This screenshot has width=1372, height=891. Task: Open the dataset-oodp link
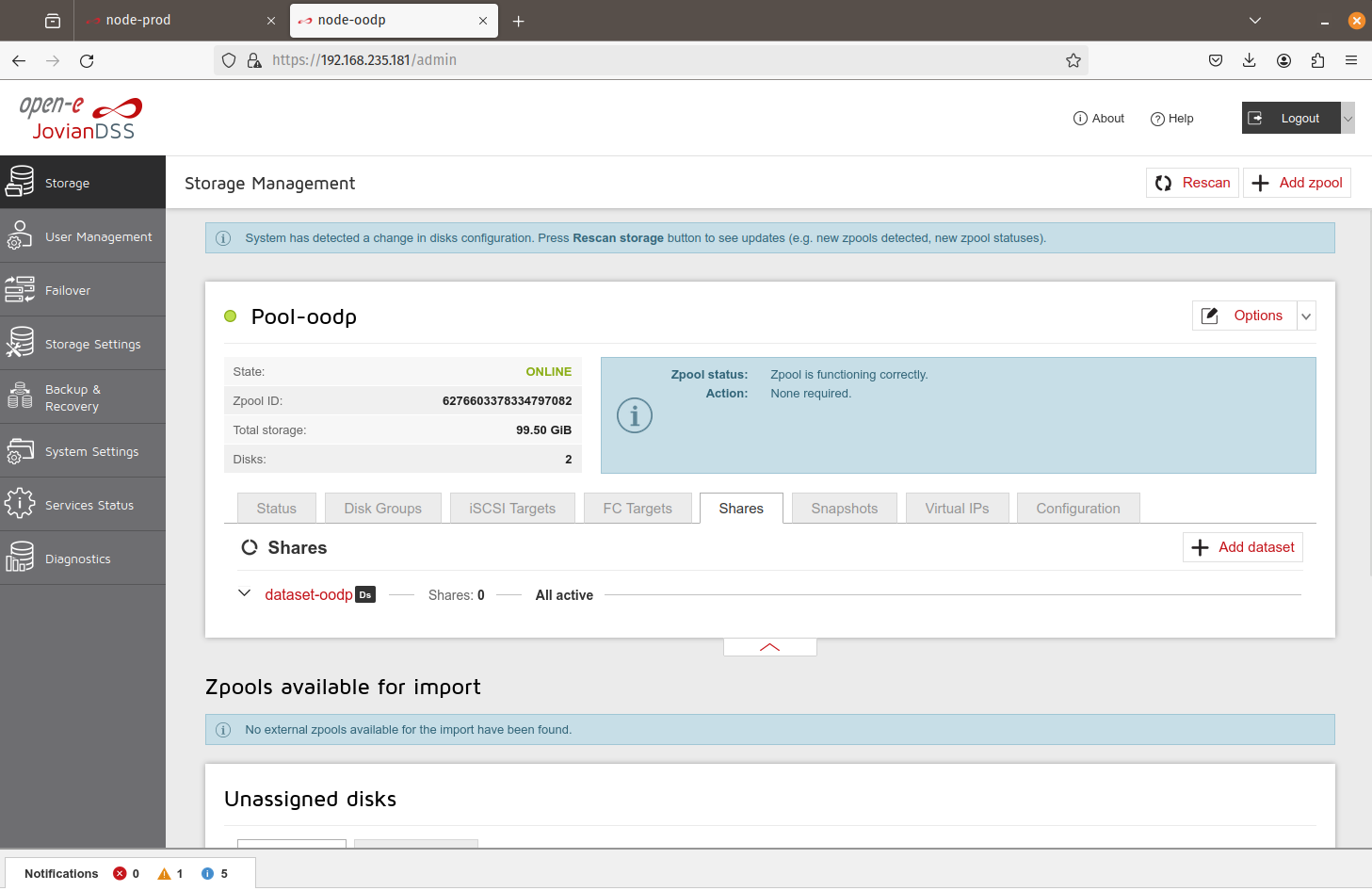point(309,594)
